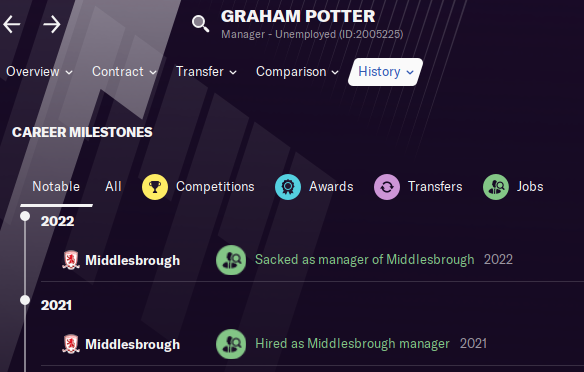Screen dimensions: 584x372
Task: Go back with the left arrow
Action: tap(12, 25)
